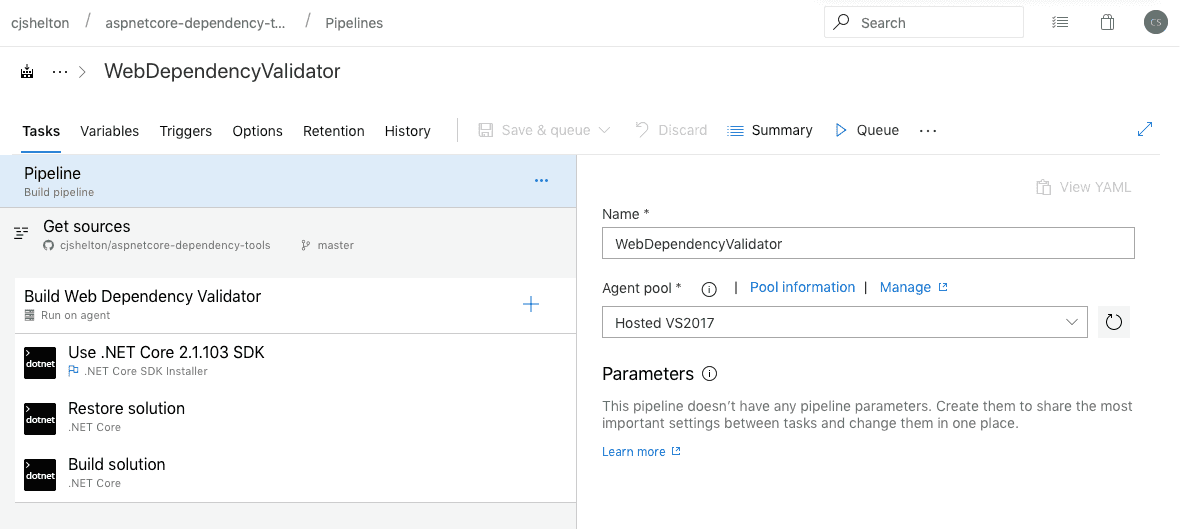
Task: Click the Save & queue disk icon
Action: 486,130
